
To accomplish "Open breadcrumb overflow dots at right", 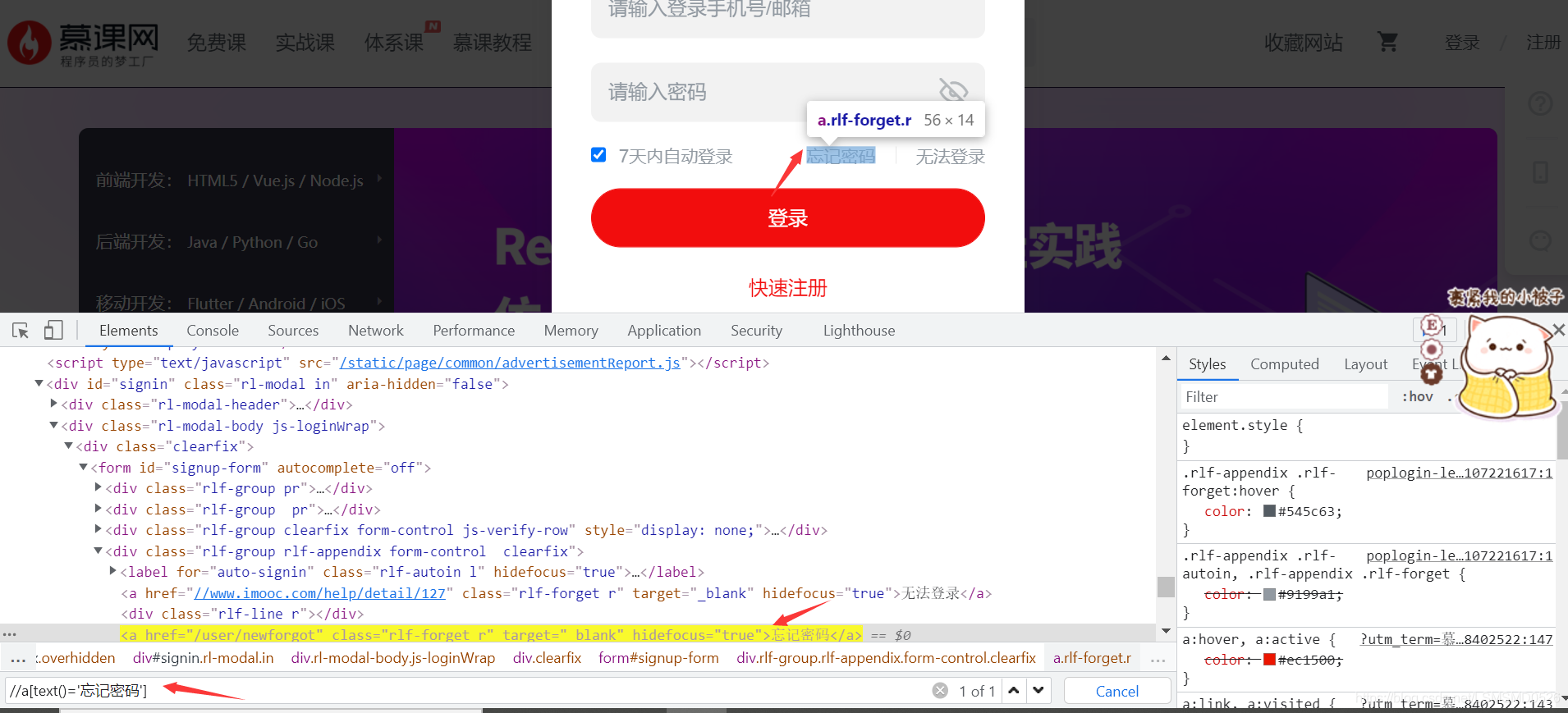I will [x=1158, y=658].
